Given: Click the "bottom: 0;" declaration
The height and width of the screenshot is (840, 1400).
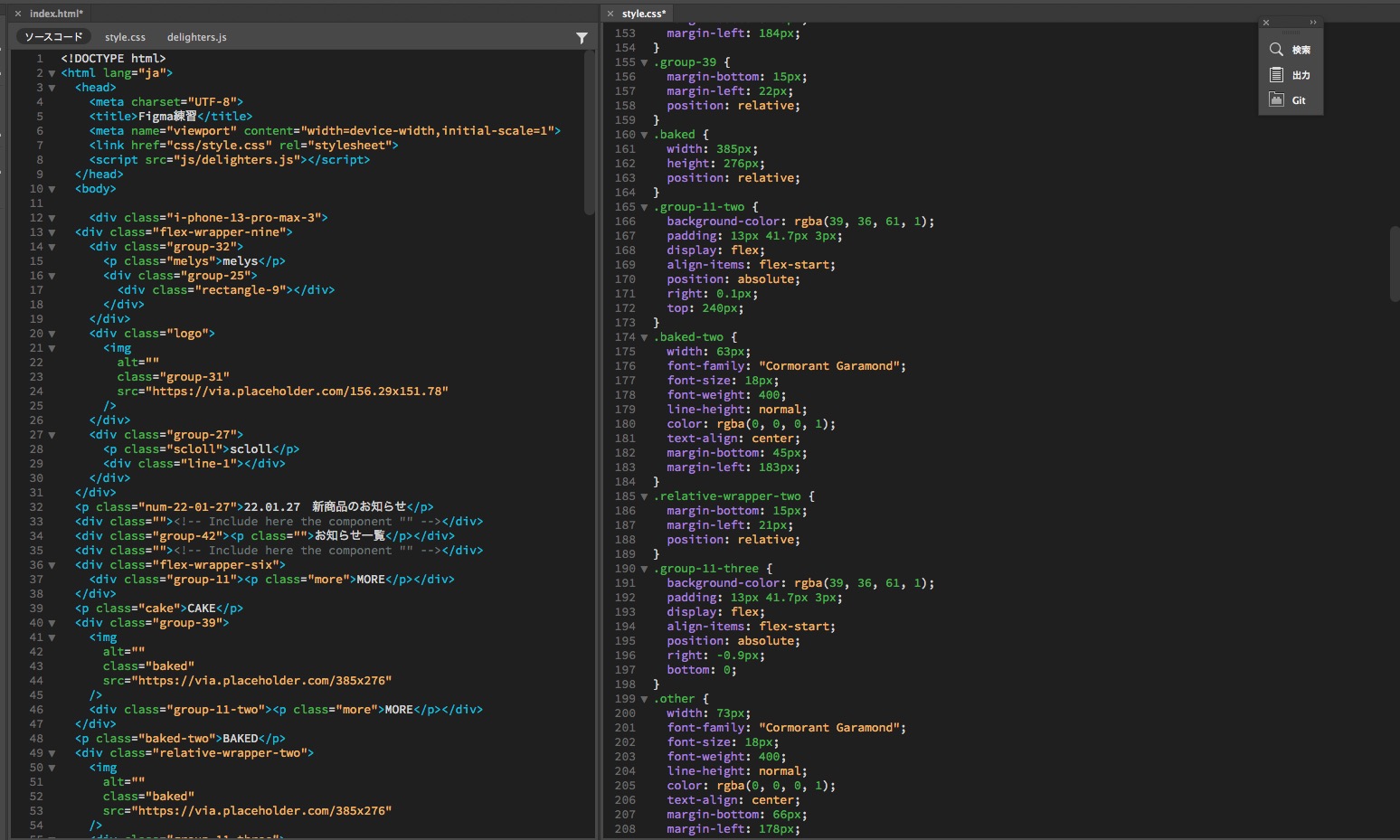Looking at the screenshot, I should click(x=702, y=670).
